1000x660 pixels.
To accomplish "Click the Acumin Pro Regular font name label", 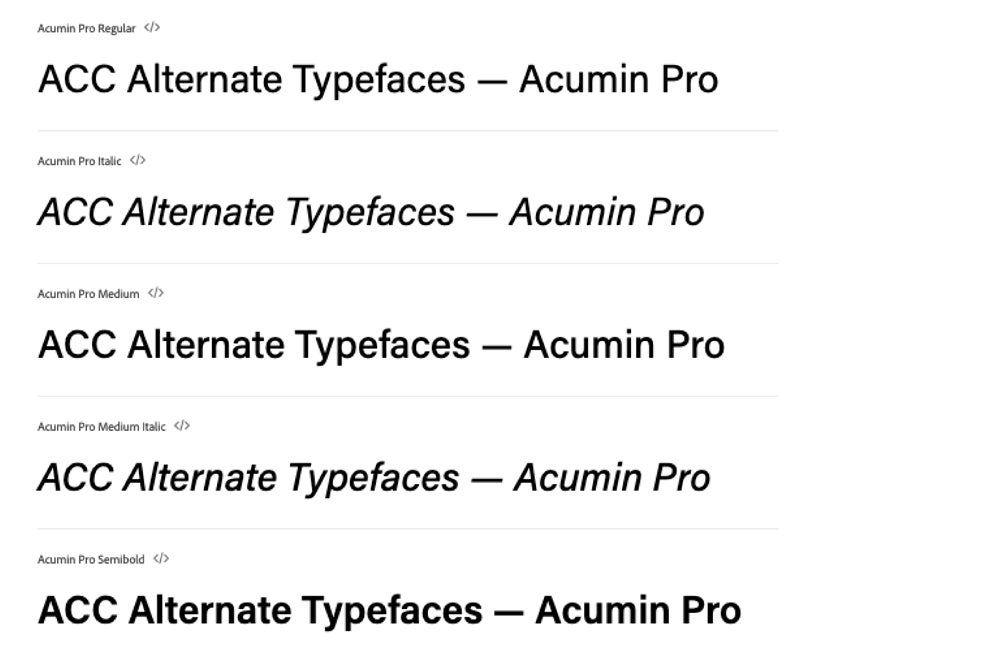I will pyautogui.click(x=87, y=29).
